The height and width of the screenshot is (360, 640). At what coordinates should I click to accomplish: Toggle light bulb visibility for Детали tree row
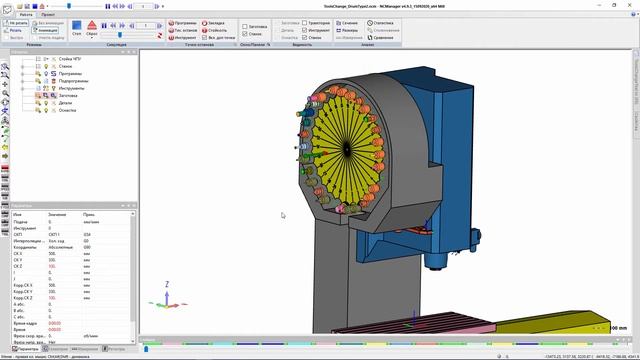[x=46, y=103]
